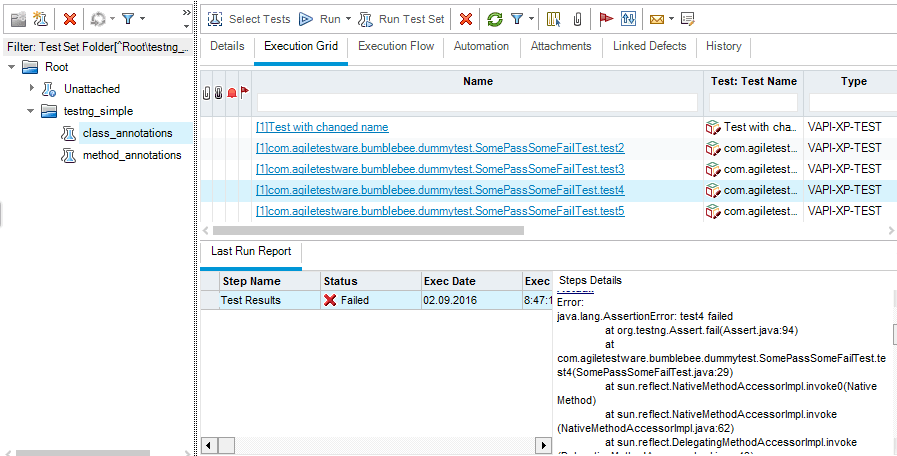Select the method_annotations test set
This screenshot has height=456, width=897.
point(131,155)
